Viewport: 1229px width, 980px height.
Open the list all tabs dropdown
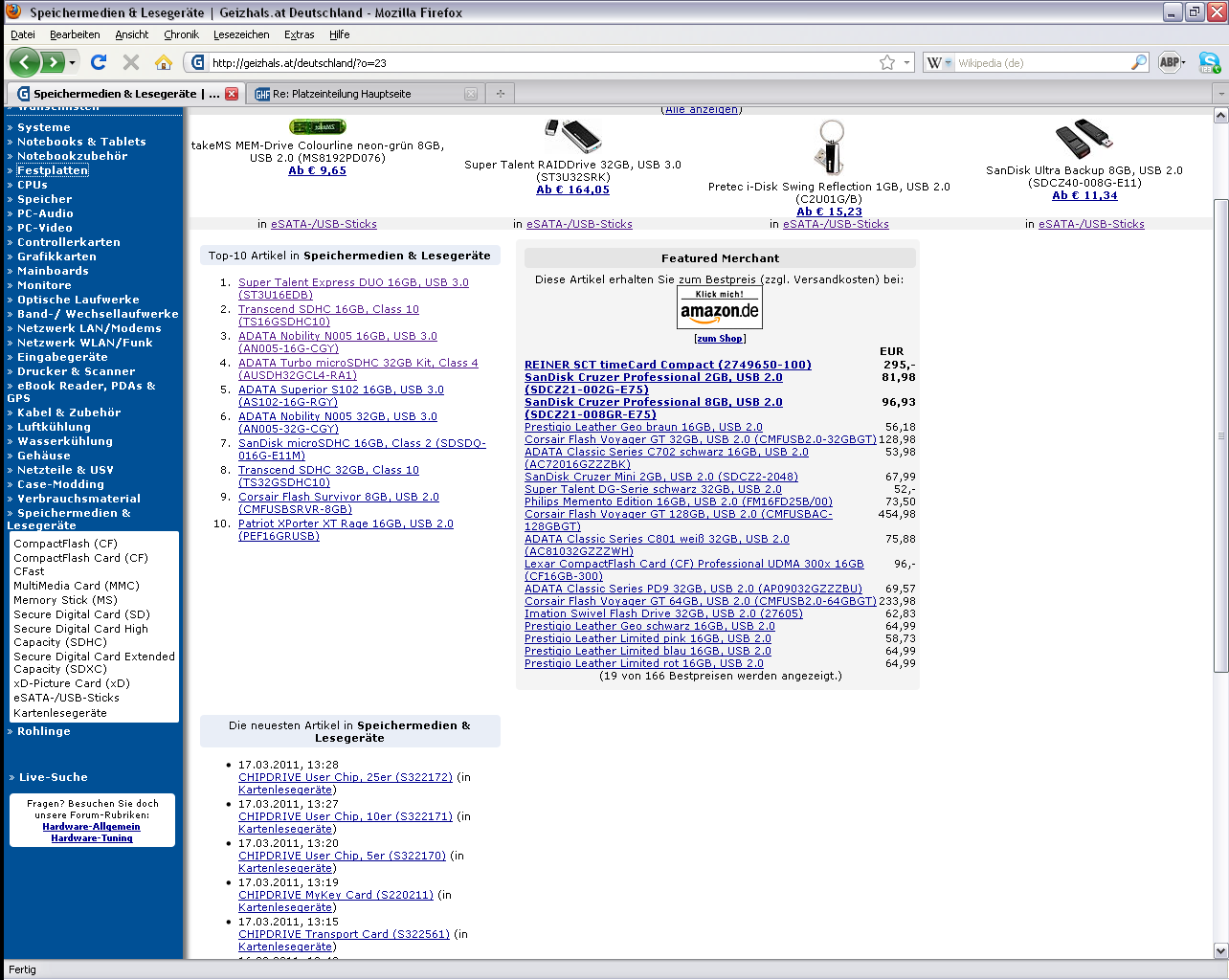tap(1220, 94)
